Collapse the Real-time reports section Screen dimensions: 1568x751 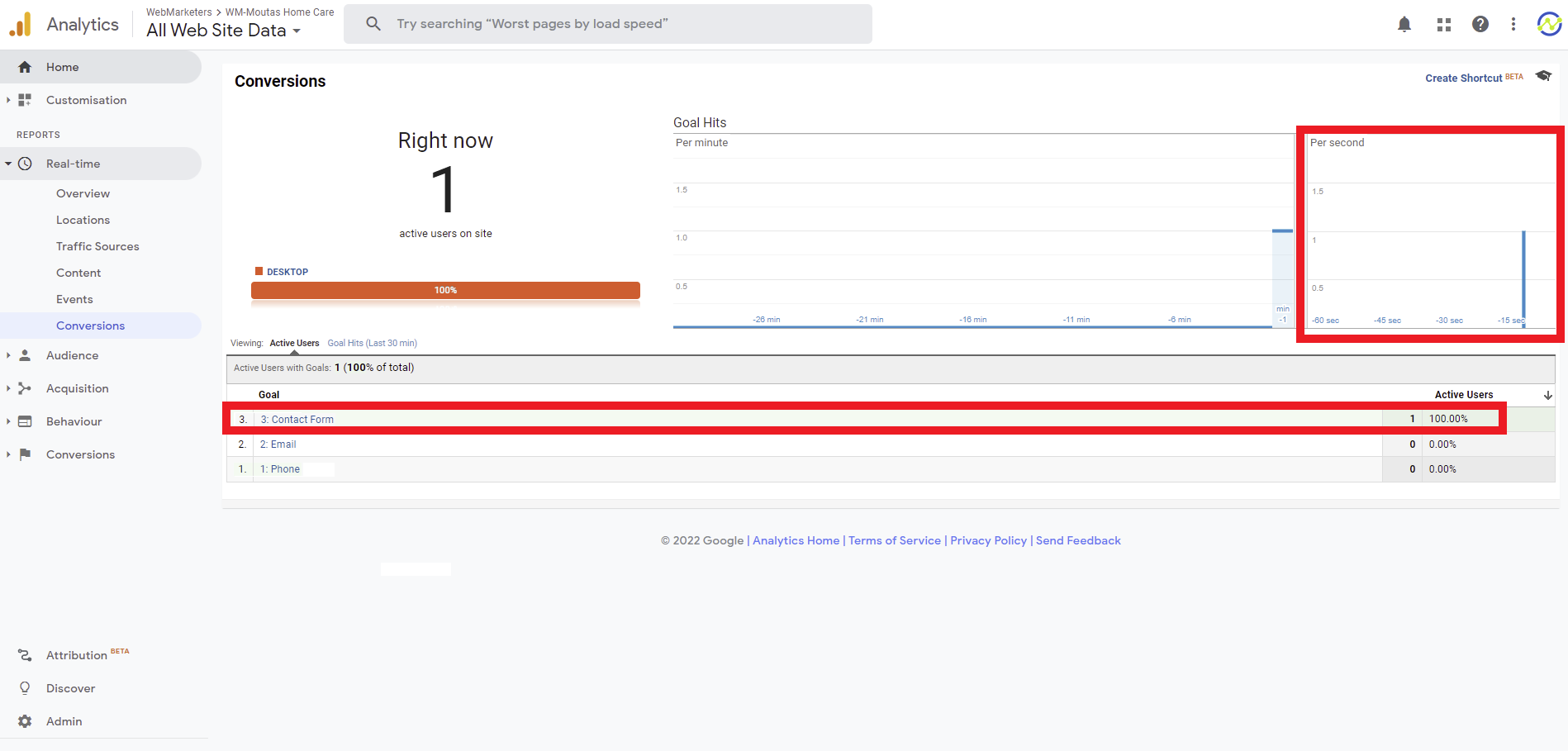8,164
